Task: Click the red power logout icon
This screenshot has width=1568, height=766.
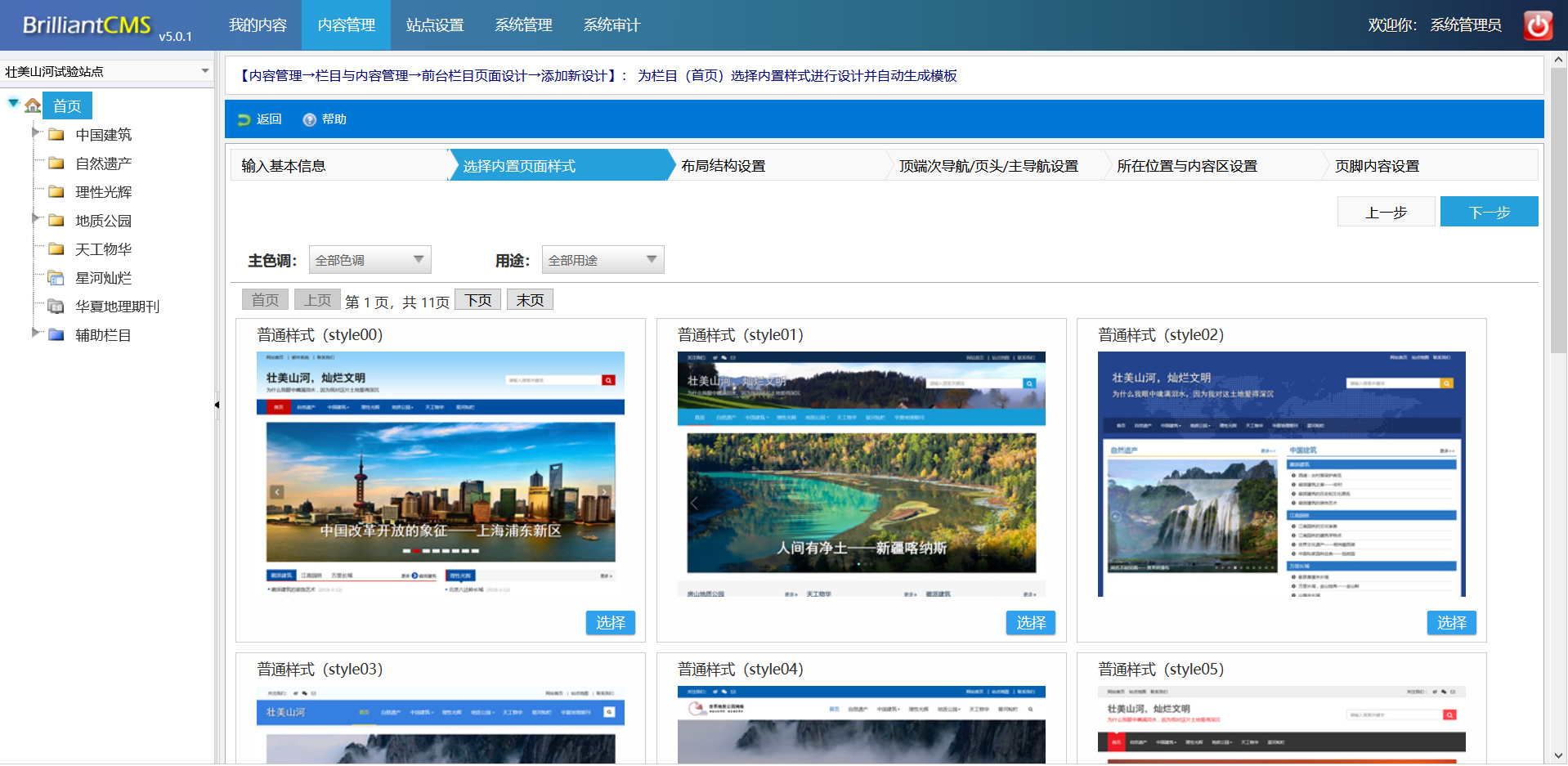Action: click(1537, 25)
